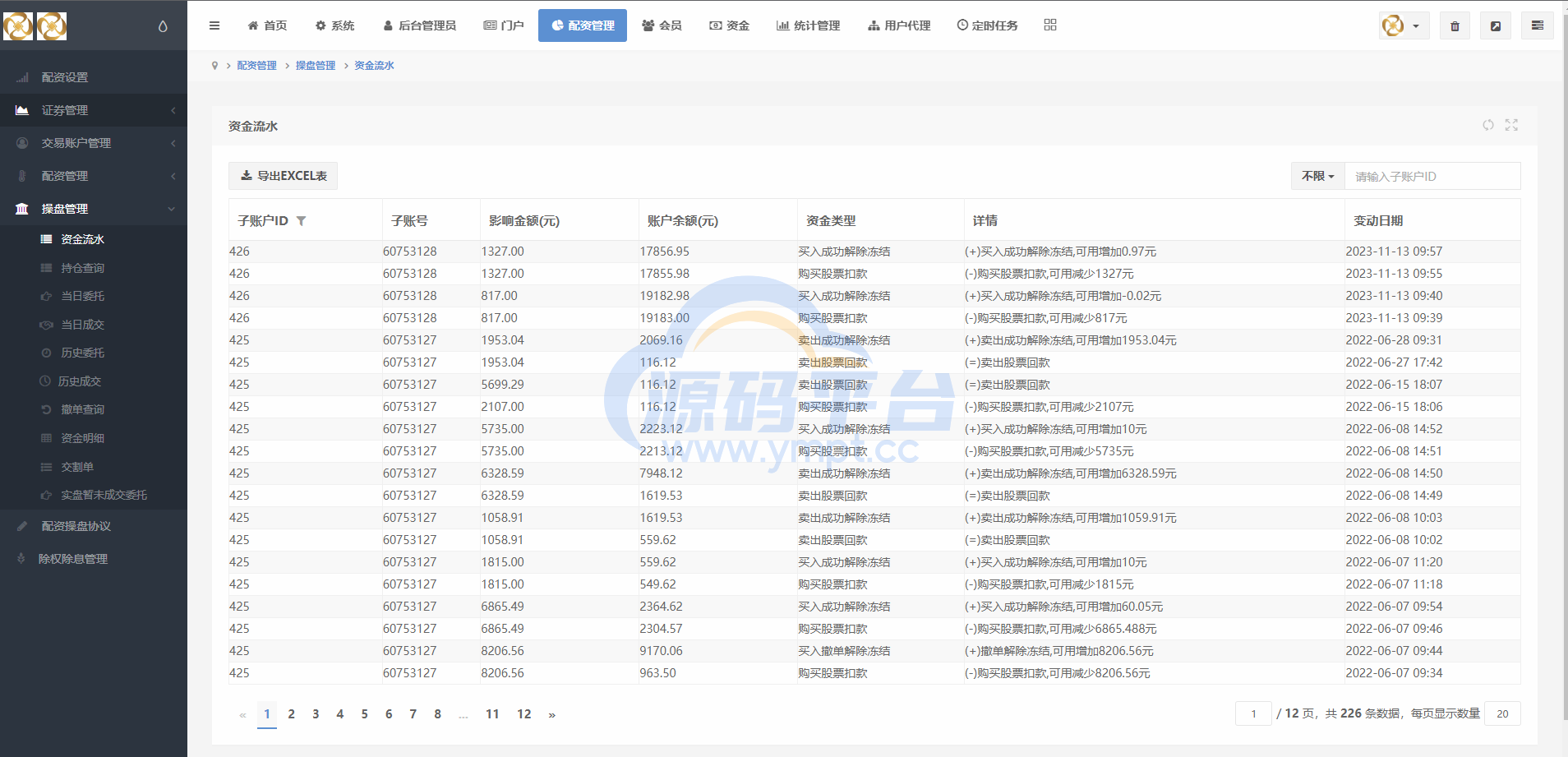Collapse 操盘管理 sidebar section
Image resolution: width=1568 pixels, height=757 pixels.
point(94,209)
